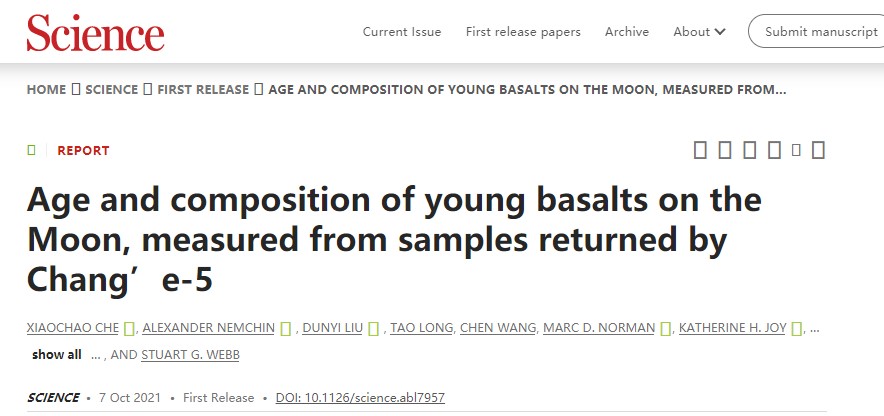884x416 pixels.
Task: Click the Science logo
Action: point(96,32)
